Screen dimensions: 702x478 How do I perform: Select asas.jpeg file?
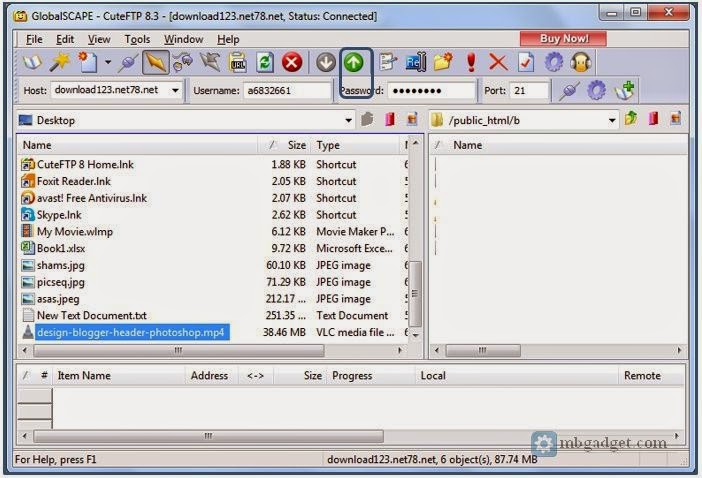[x=51, y=299]
